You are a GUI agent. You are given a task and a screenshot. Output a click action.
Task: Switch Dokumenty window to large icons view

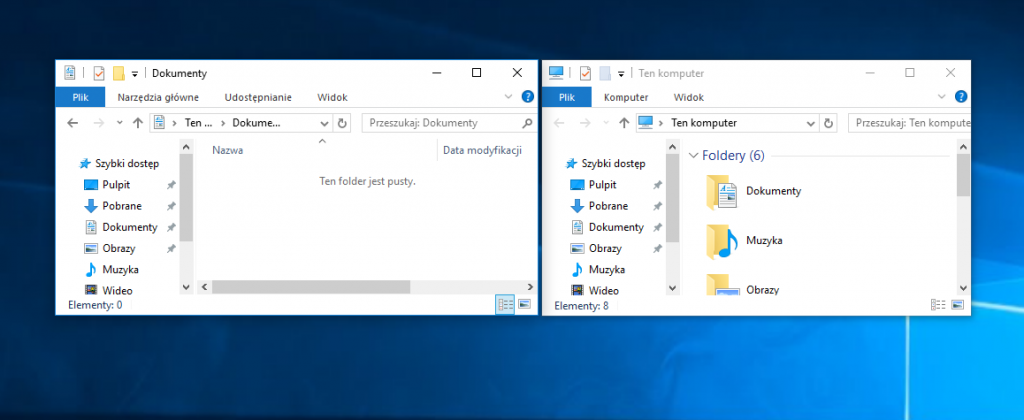click(x=524, y=304)
